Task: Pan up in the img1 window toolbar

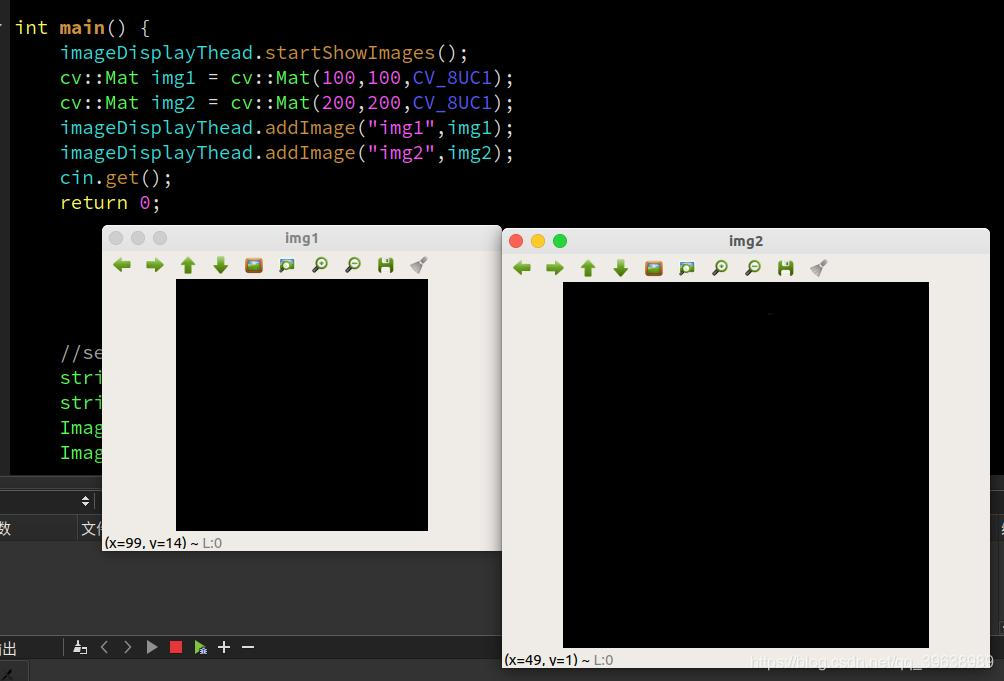Action: coord(188,265)
